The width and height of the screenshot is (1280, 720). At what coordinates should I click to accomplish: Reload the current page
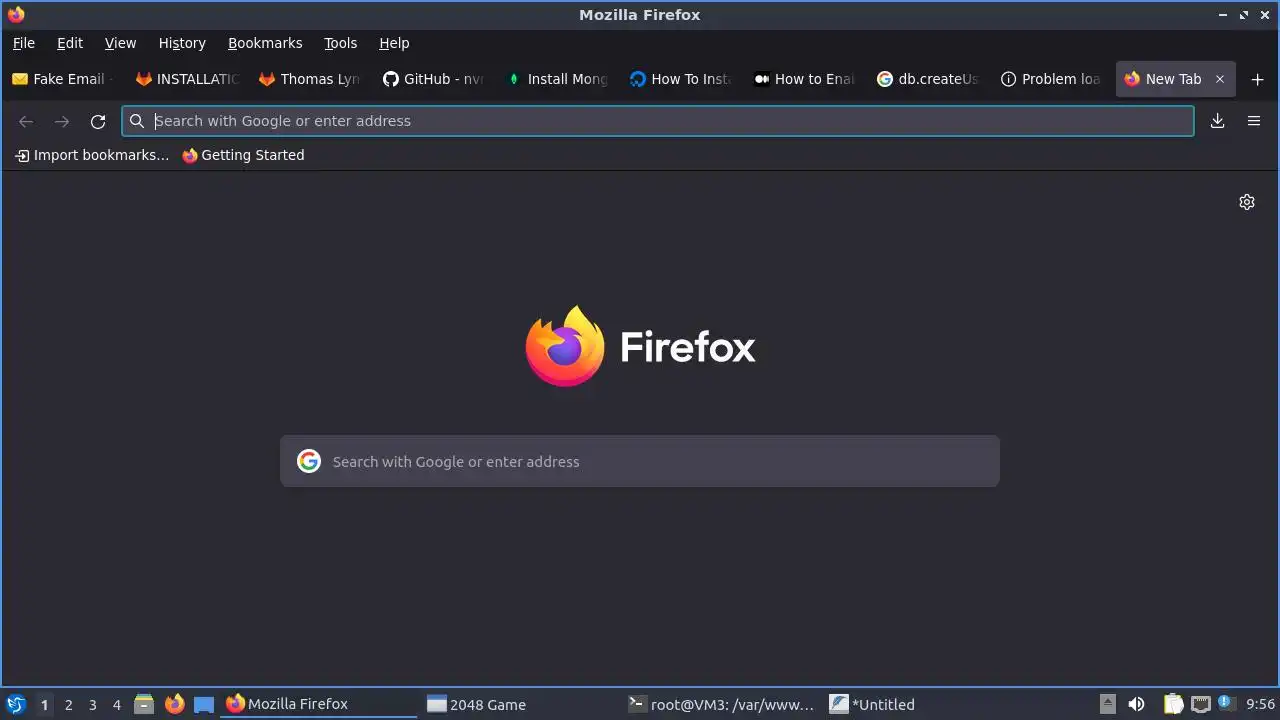click(98, 121)
